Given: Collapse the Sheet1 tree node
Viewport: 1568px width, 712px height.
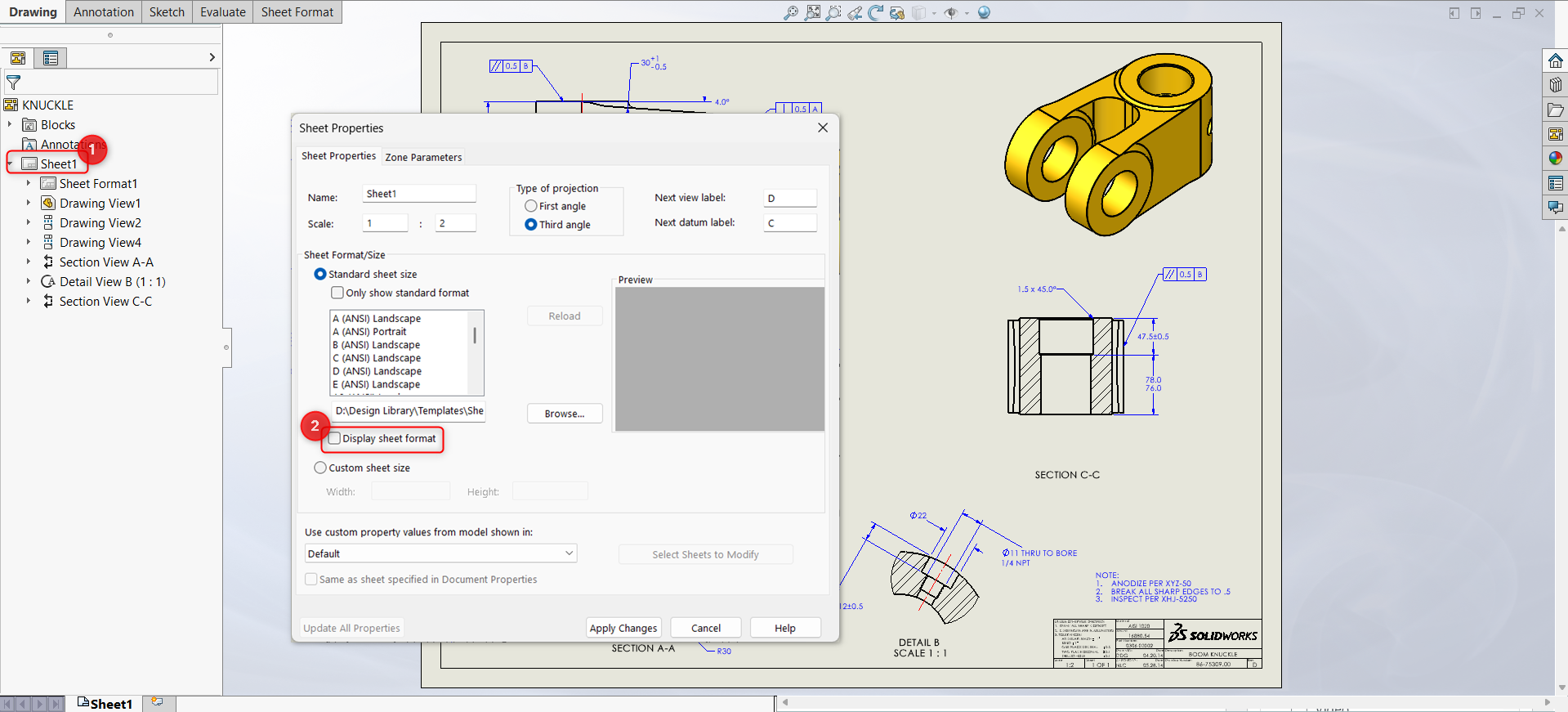Looking at the screenshot, I should (10, 164).
